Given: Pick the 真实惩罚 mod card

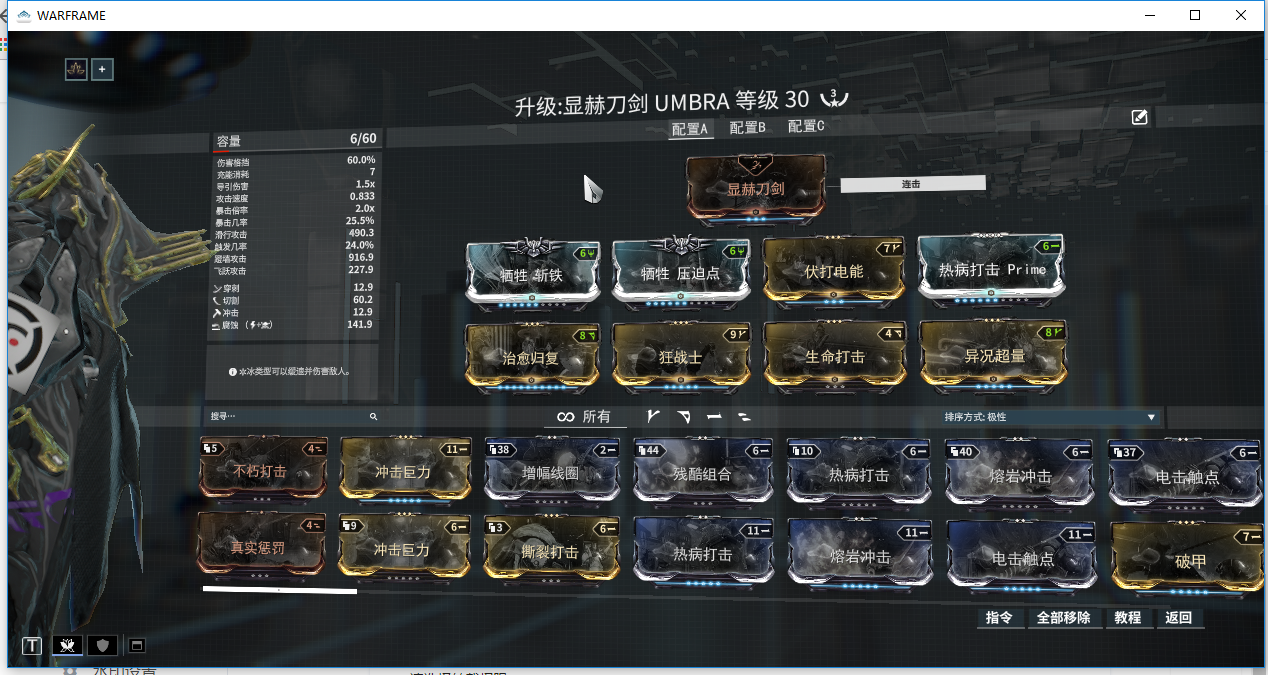Looking at the screenshot, I should pos(261,545).
